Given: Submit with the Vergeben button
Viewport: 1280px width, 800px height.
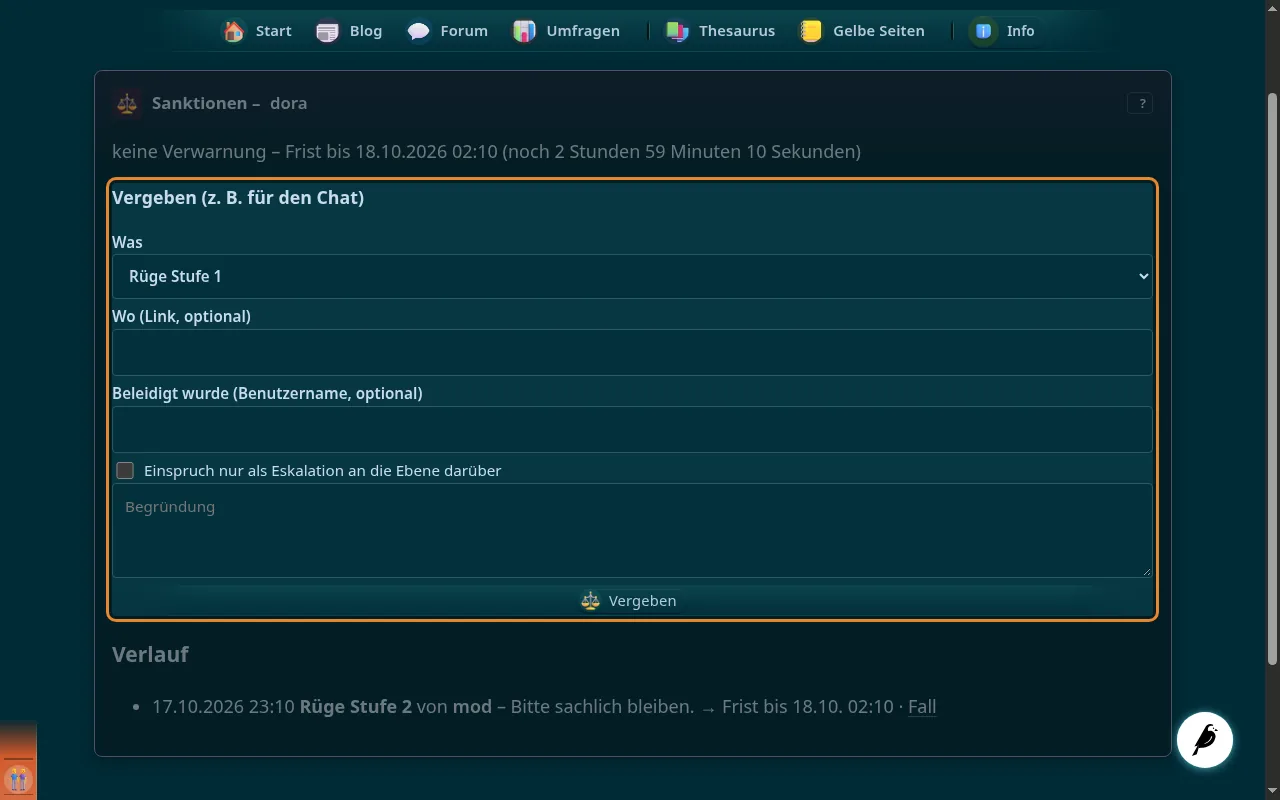Looking at the screenshot, I should click(x=632, y=601).
